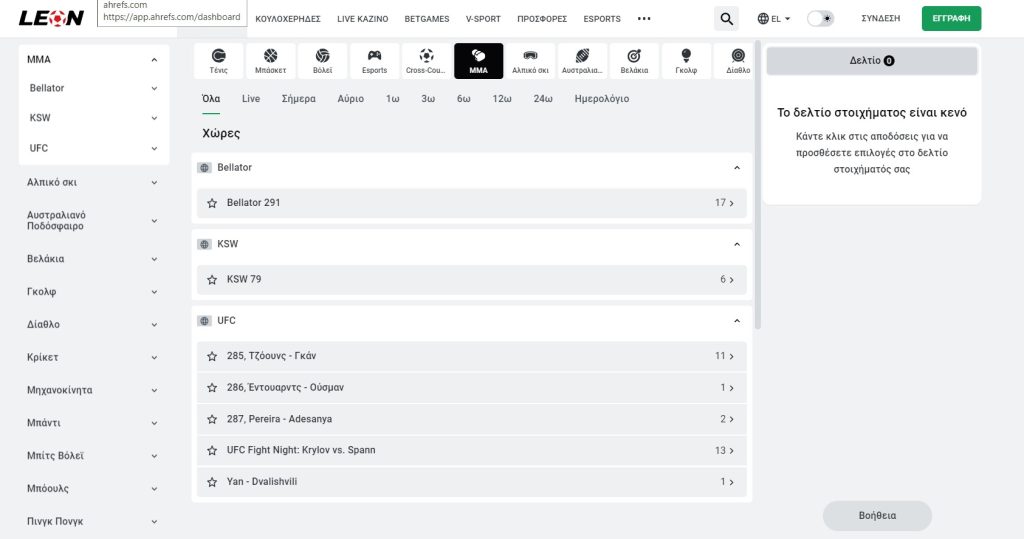Click the globe icon next to UFC heading

(204, 321)
